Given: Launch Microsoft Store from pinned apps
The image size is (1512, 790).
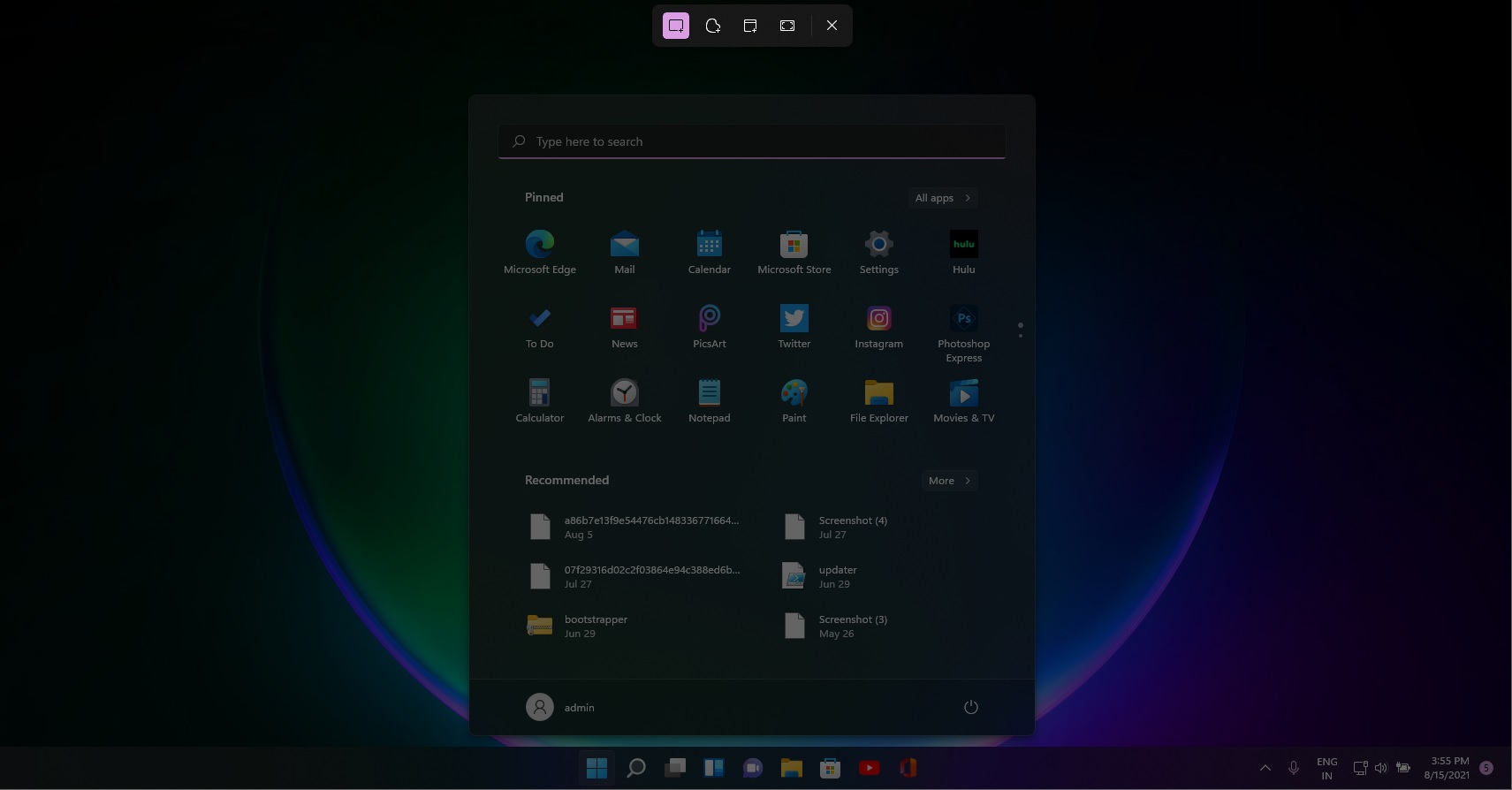Looking at the screenshot, I should (794, 253).
